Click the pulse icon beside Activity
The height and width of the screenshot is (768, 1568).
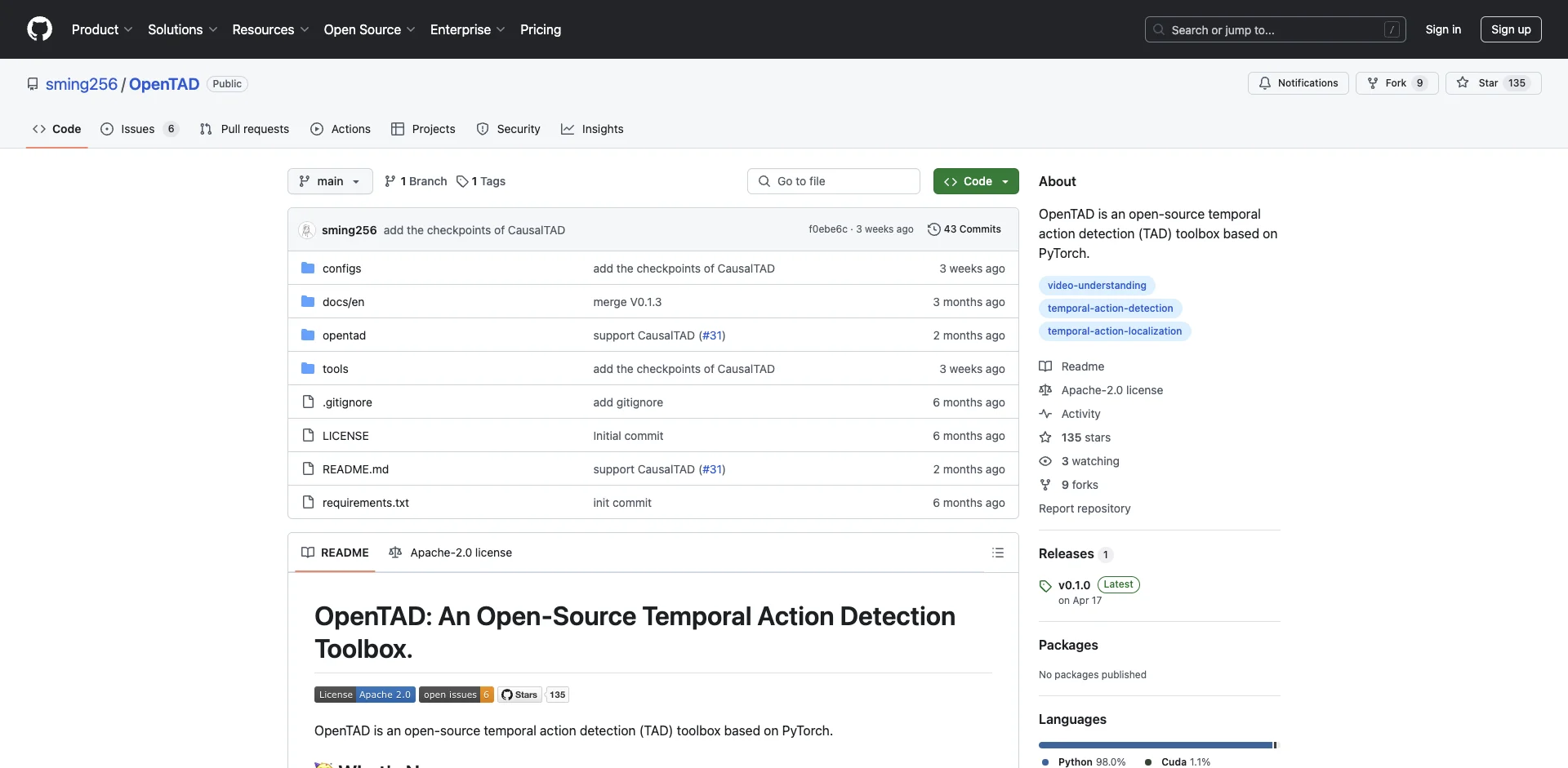click(x=1045, y=414)
